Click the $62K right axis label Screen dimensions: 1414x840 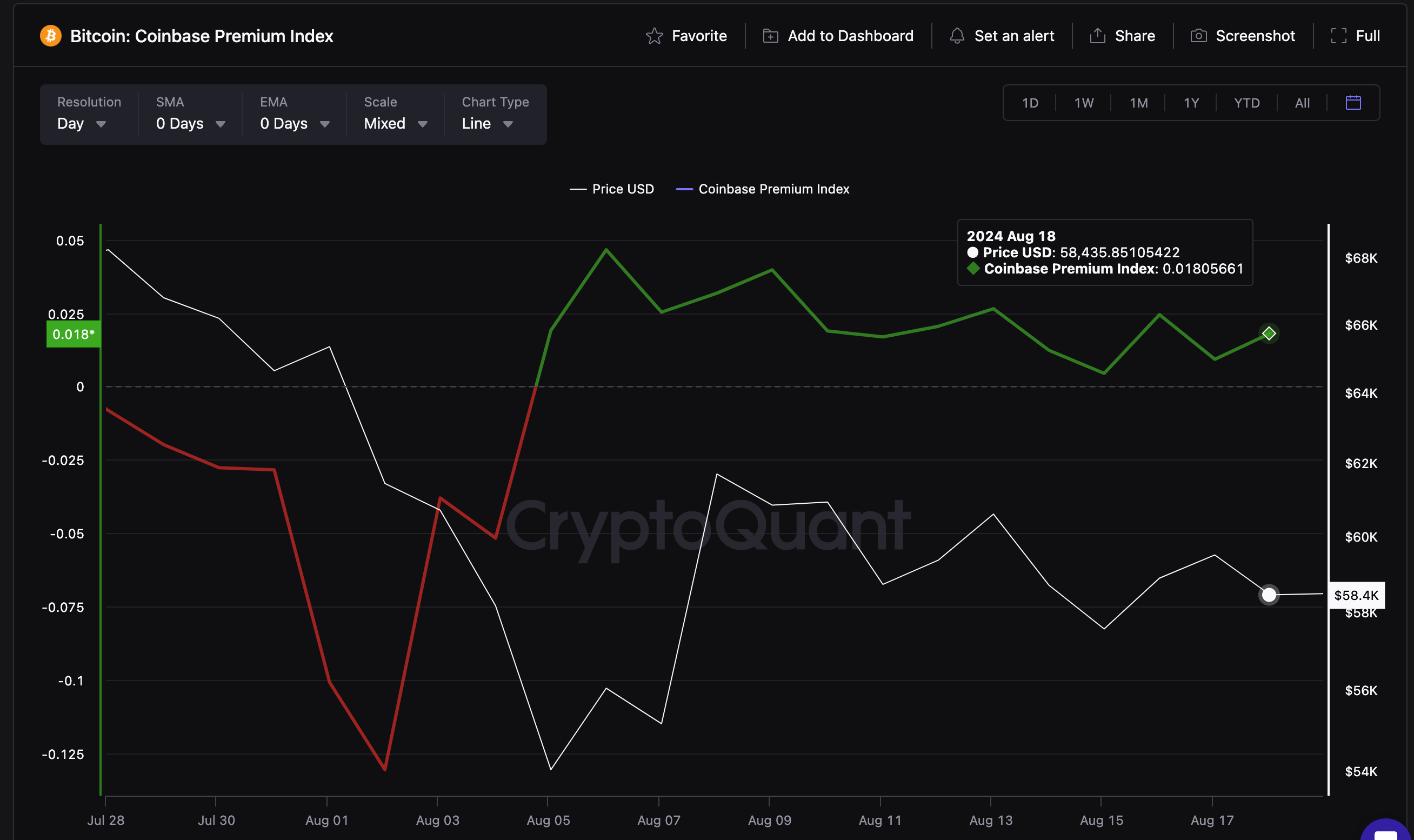(1361, 464)
